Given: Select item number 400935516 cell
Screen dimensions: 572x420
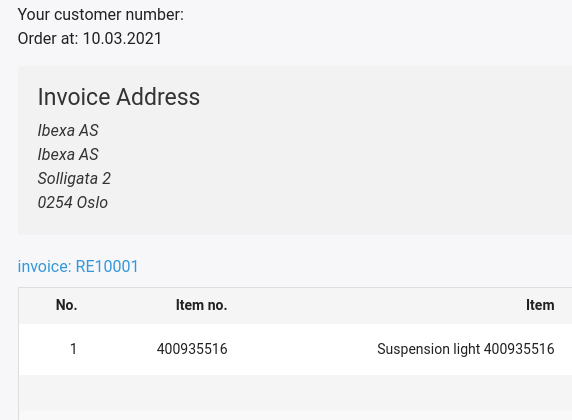Looking at the screenshot, I should (x=192, y=349).
